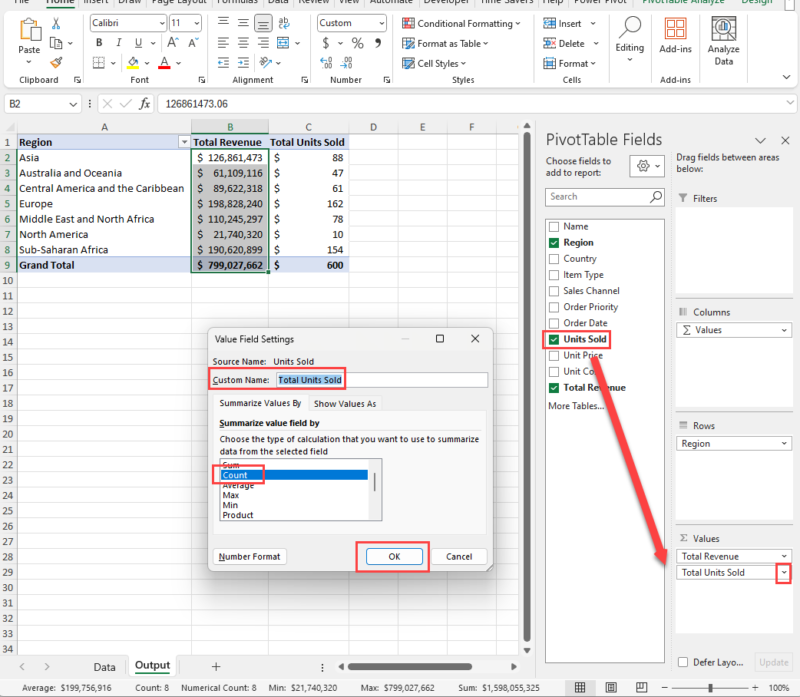Screen dimensions: 800x697
Task: Click the Format as Table icon
Action: pyautogui.click(x=410, y=43)
